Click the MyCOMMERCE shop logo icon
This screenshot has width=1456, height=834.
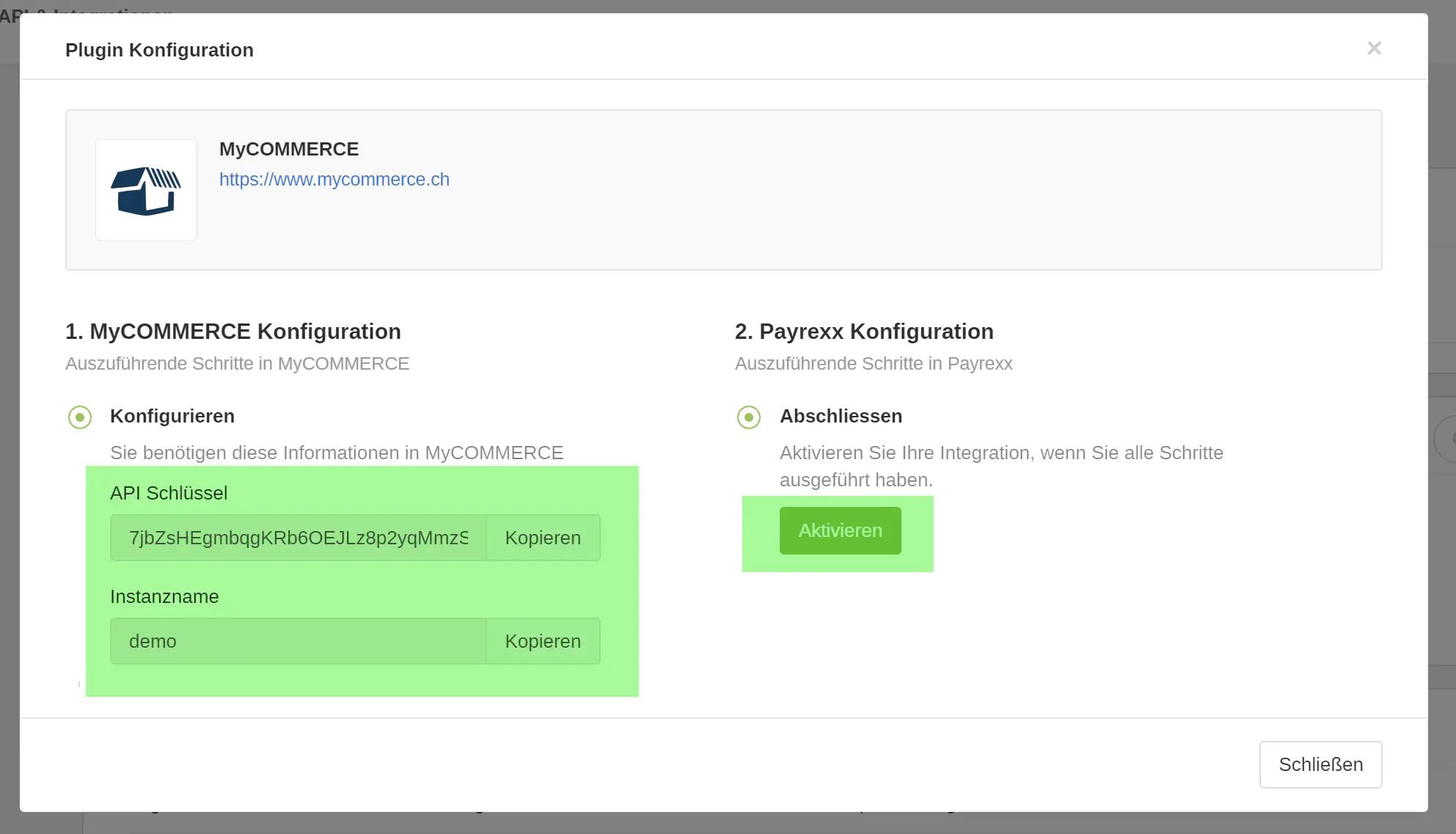click(146, 190)
